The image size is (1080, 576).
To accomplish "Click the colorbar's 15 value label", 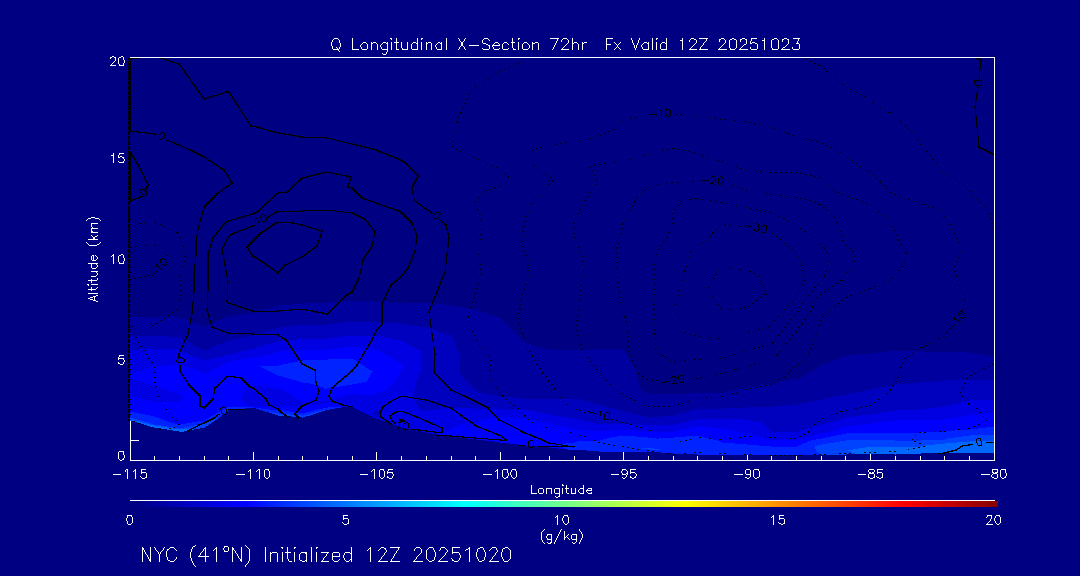I will point(777,520).
